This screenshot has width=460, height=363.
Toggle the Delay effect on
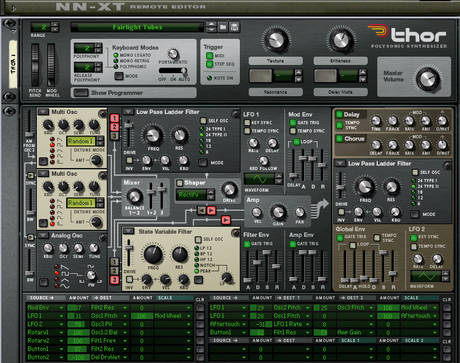point(339,114)
